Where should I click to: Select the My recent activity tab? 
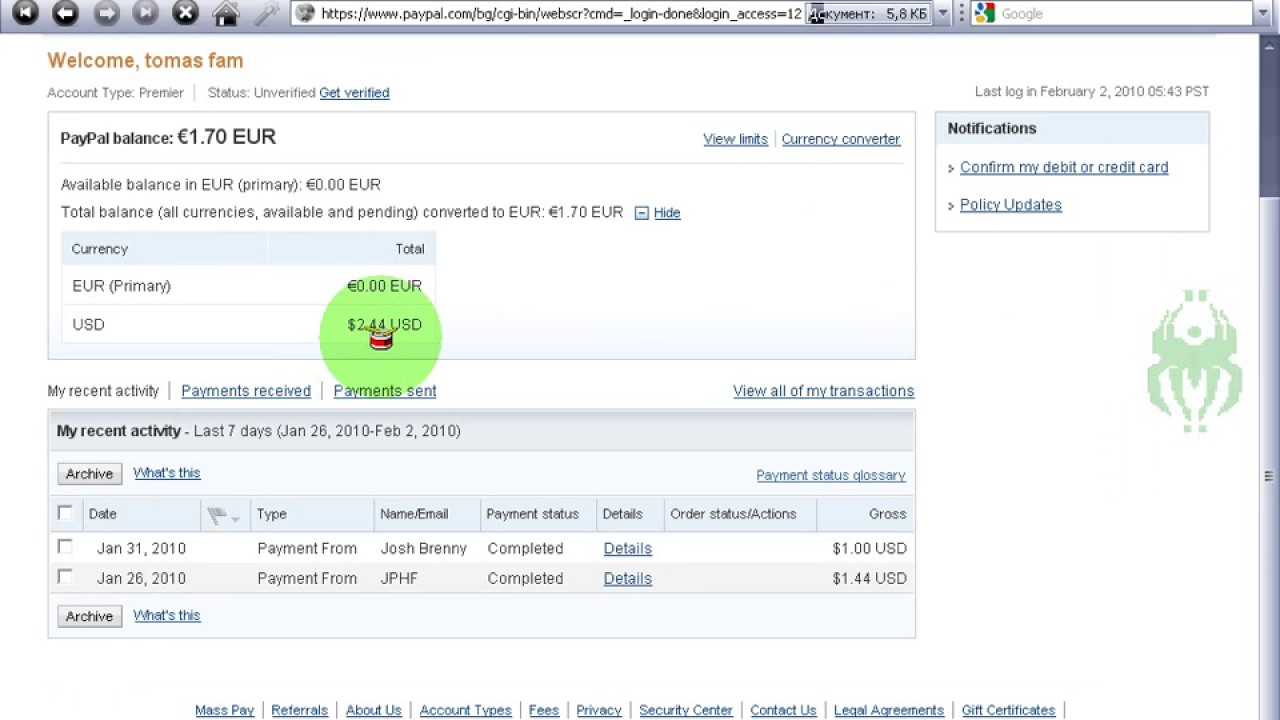(x=103, y=391)
